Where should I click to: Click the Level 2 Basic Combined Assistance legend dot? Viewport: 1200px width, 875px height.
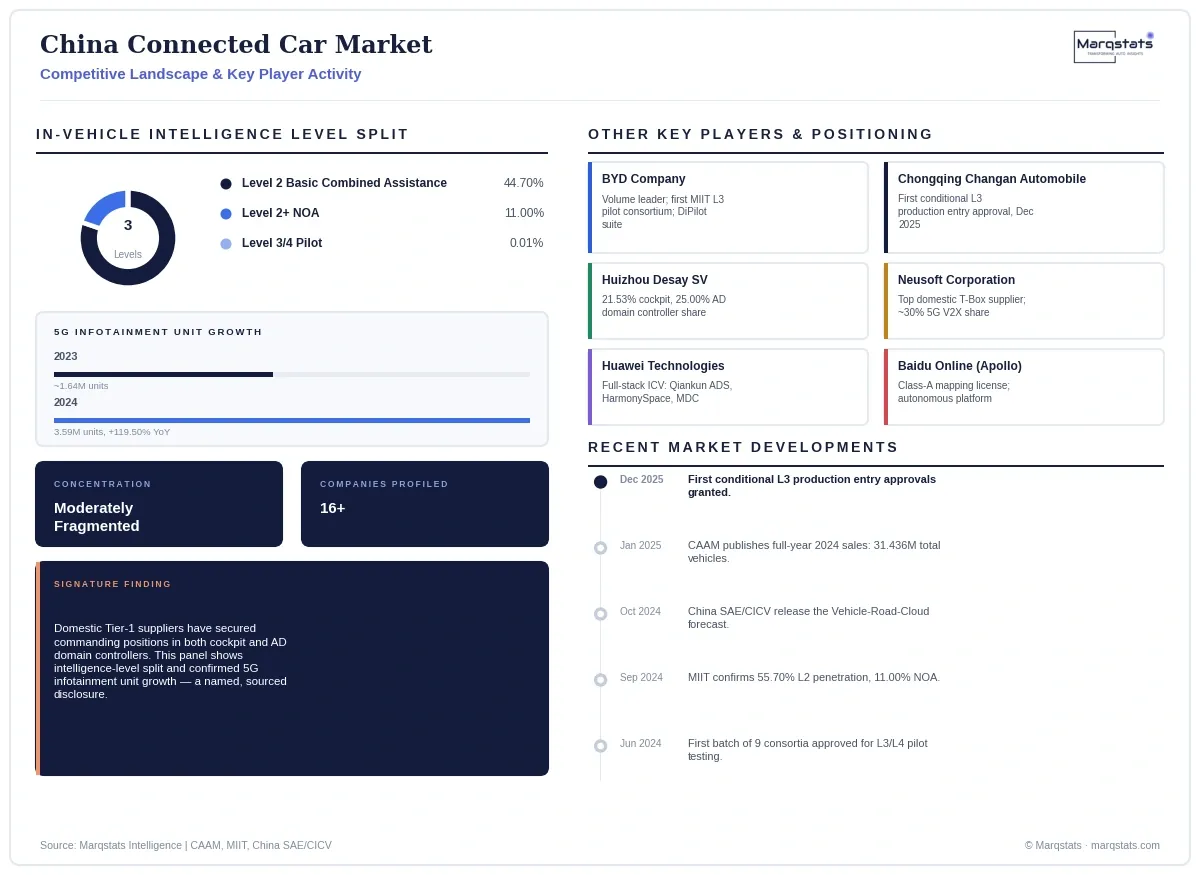tap(226, 184)
